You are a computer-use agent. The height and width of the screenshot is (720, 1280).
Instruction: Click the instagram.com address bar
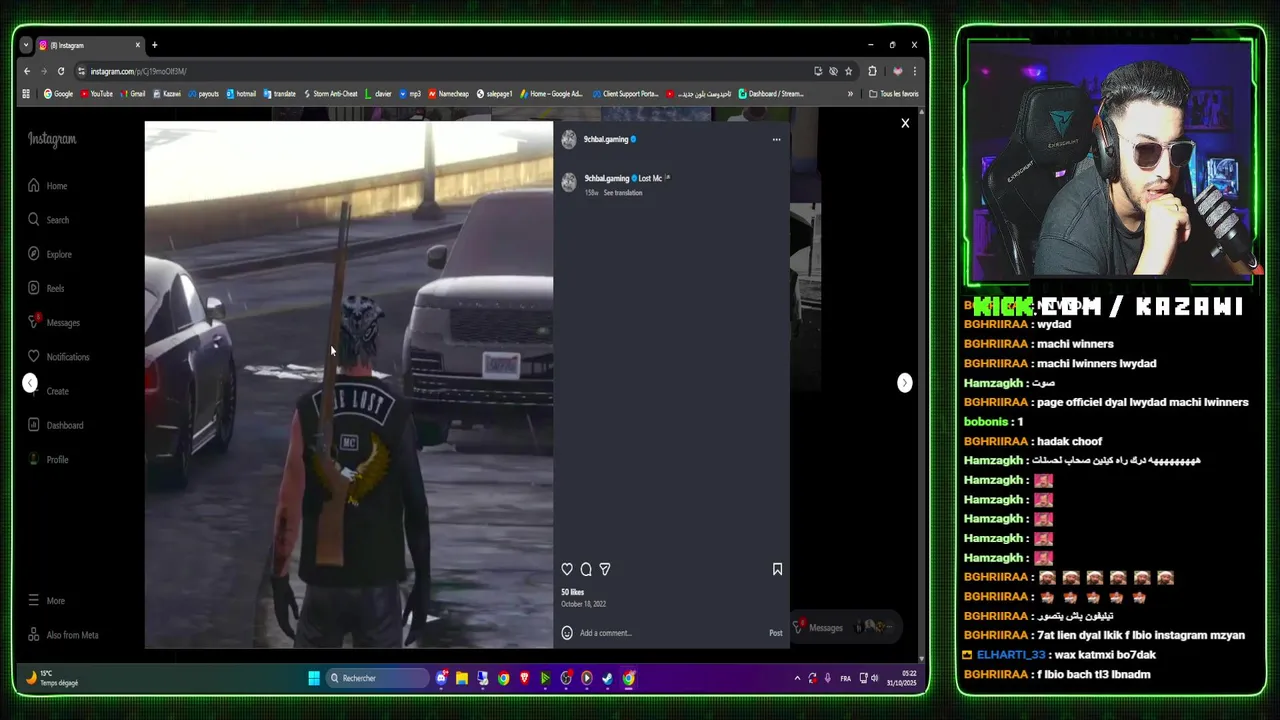coord(440,71)
